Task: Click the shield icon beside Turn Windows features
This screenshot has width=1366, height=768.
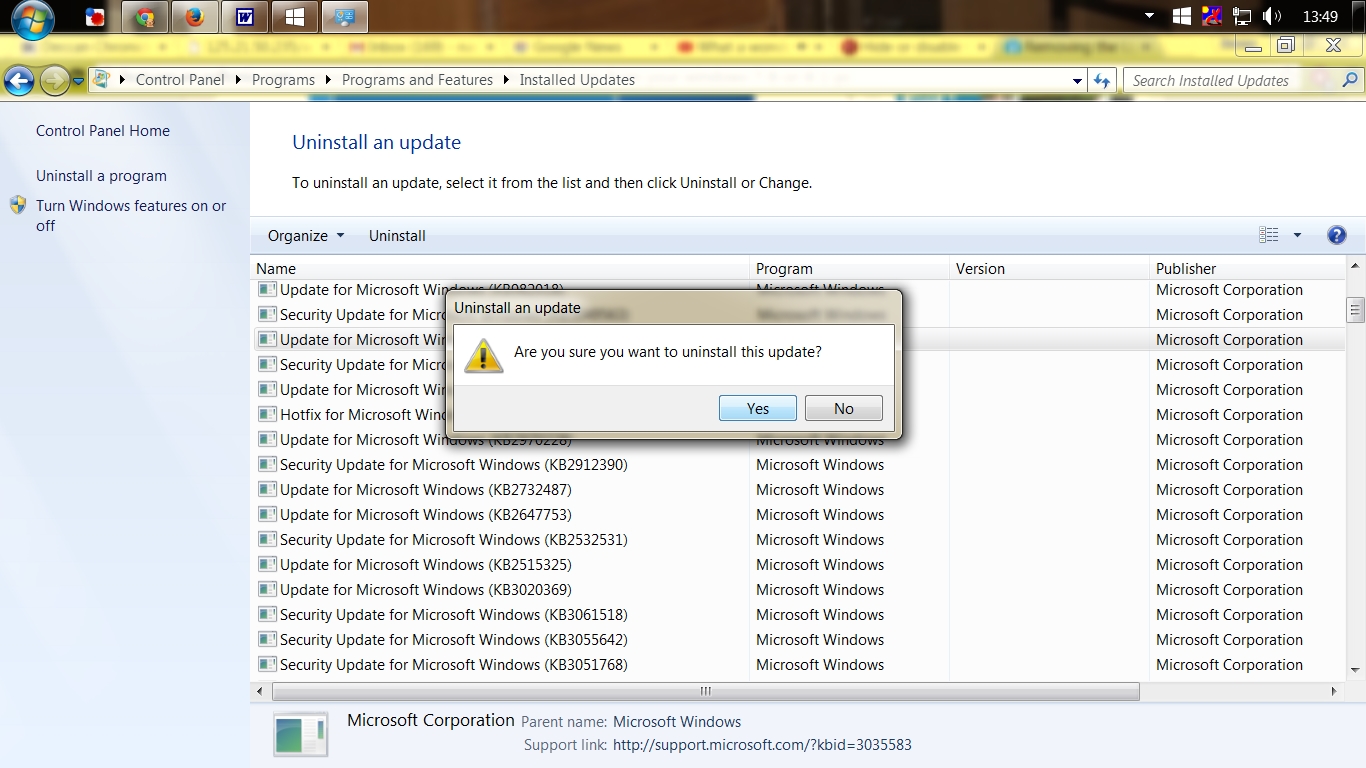Action: coord(18,205)
